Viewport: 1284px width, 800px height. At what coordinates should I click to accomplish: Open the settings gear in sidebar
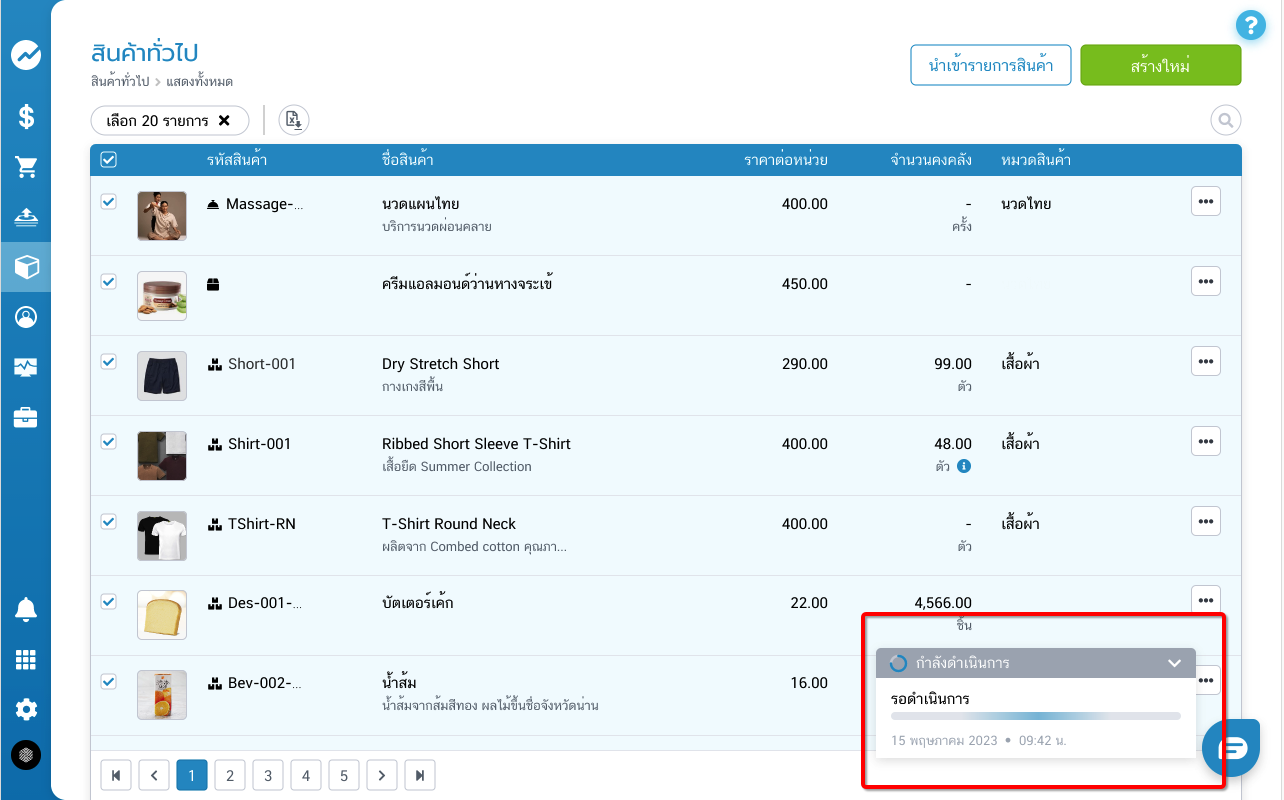26,710
